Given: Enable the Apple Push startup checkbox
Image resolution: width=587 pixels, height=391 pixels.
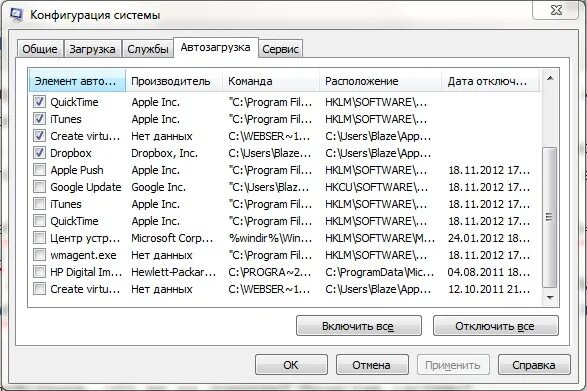Looking at the screenshot, I should click(x=39, y=170).
